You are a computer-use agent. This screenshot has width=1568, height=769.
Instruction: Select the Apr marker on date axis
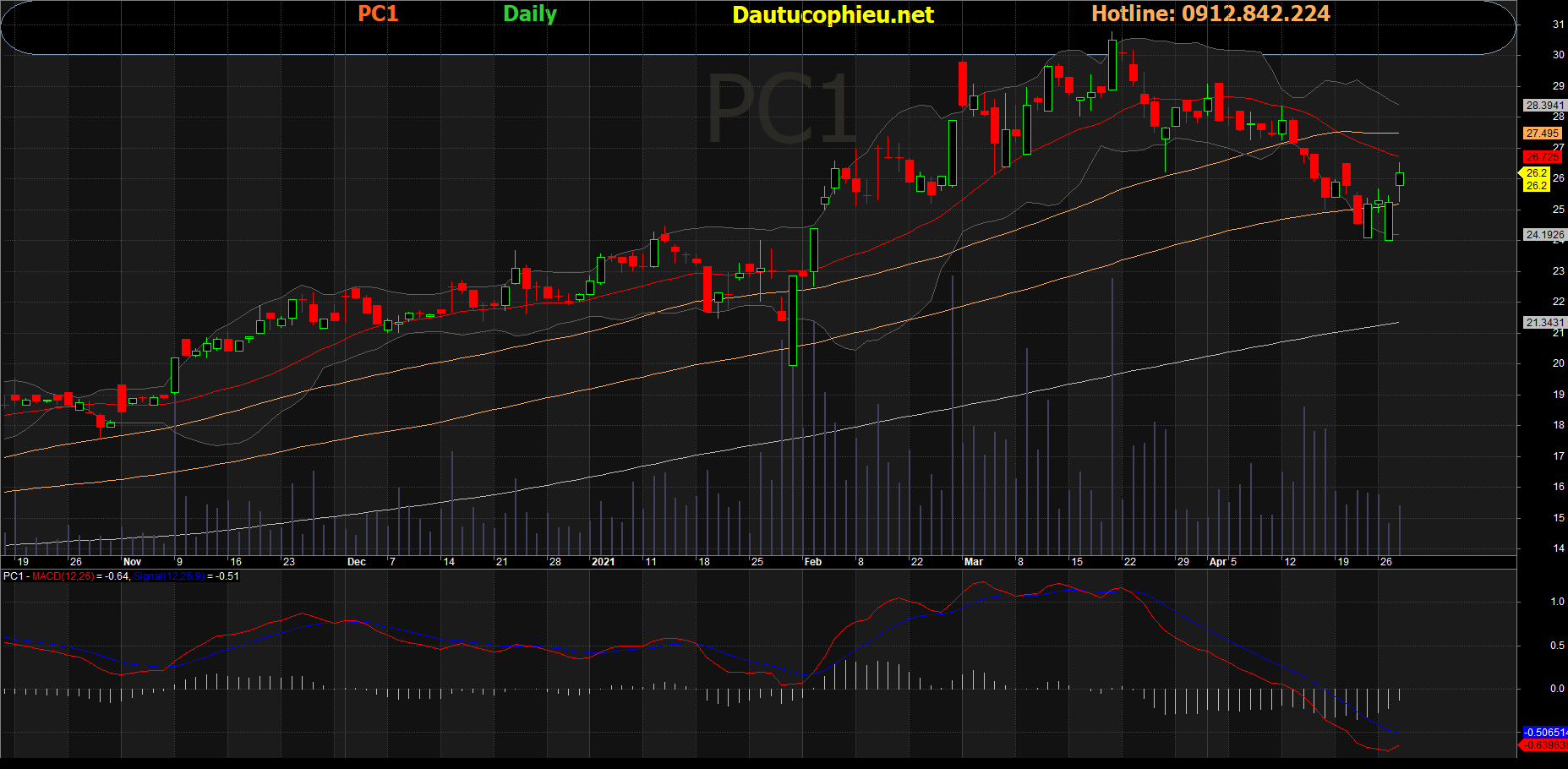(1218, 562)
